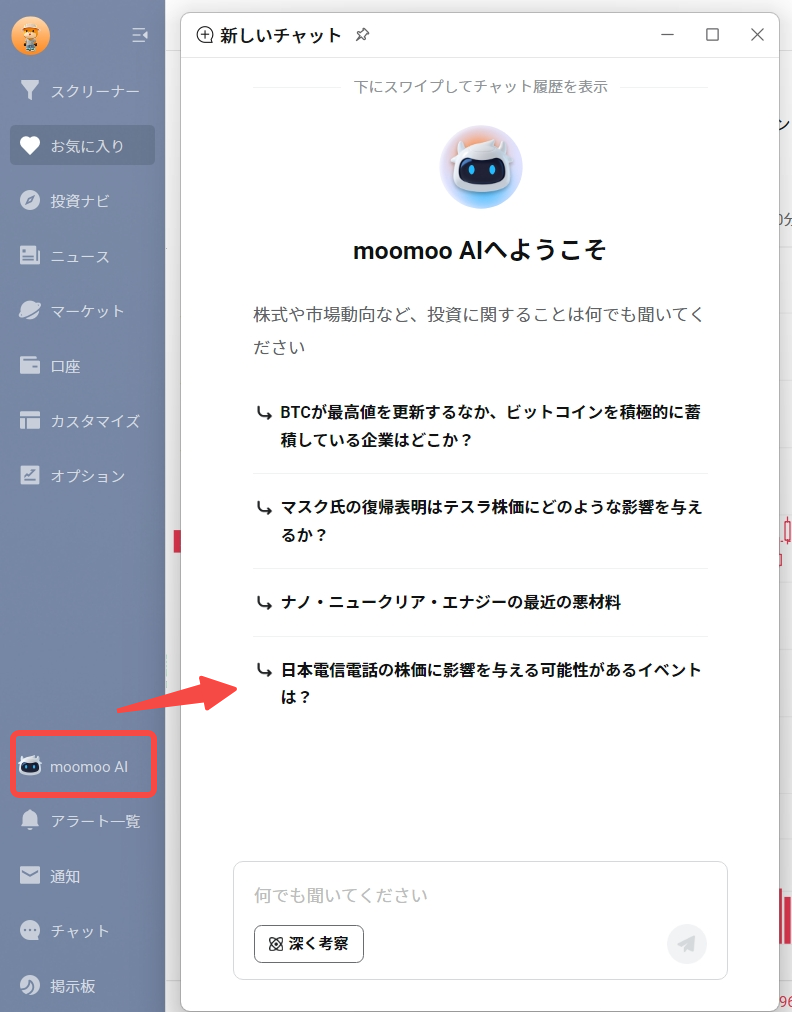Go to 投資ナビ section
The width and height of the screenshot is (792, 1012).
click(83, 201)
